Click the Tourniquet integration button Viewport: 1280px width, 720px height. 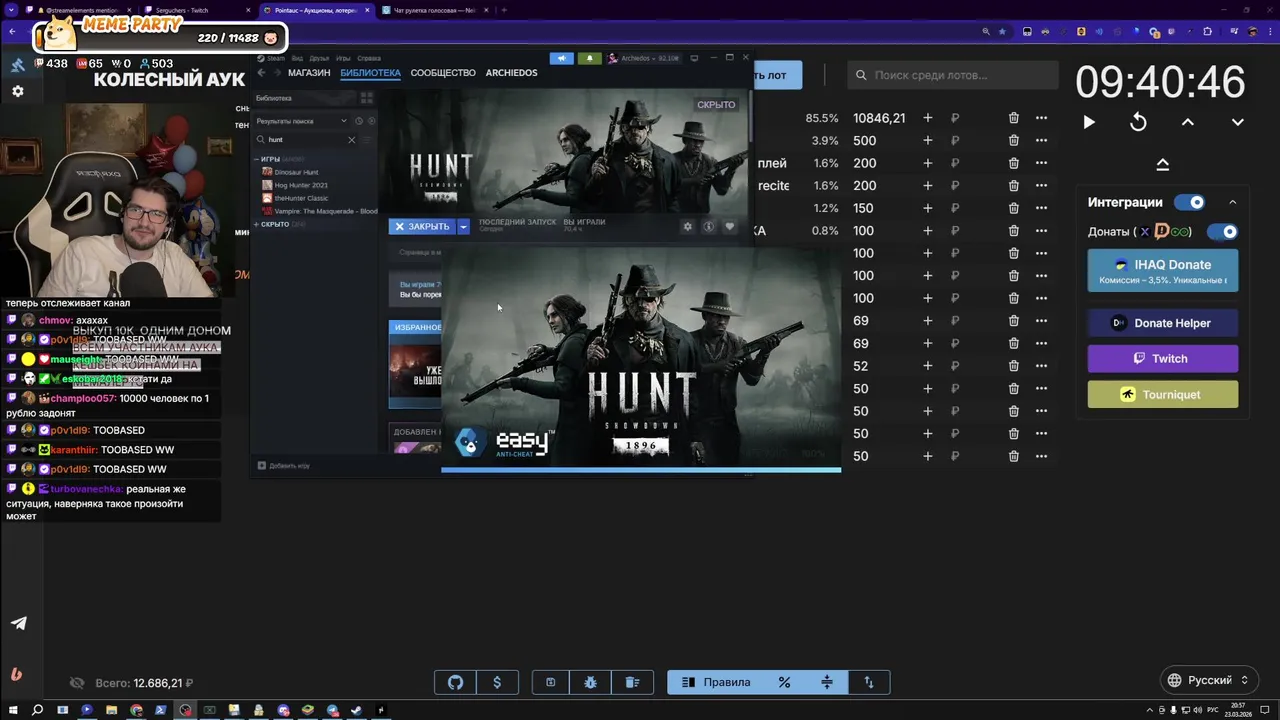pos(1163,394)
